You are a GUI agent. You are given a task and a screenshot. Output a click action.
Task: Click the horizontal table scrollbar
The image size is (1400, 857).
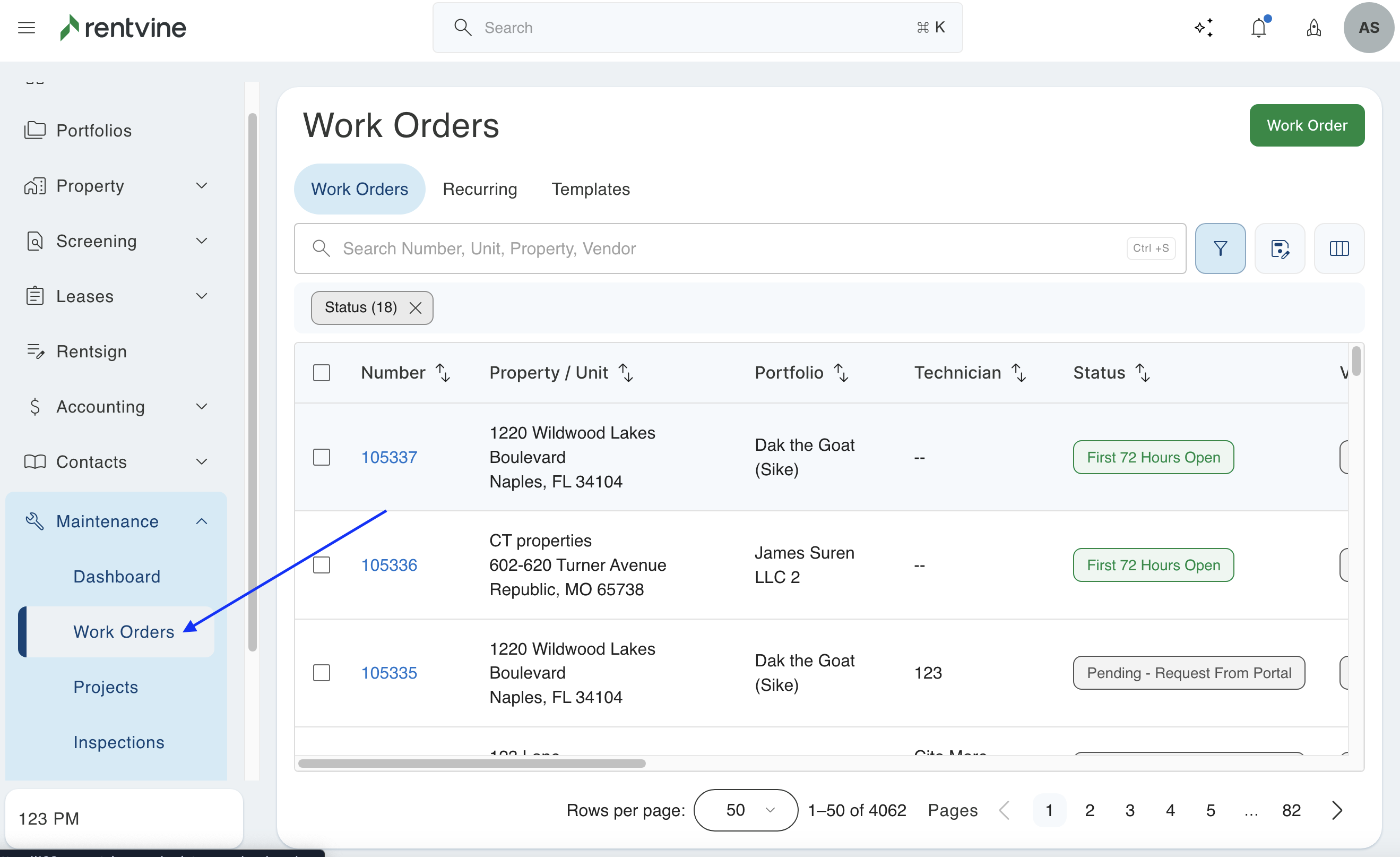[x=472, y=763]
